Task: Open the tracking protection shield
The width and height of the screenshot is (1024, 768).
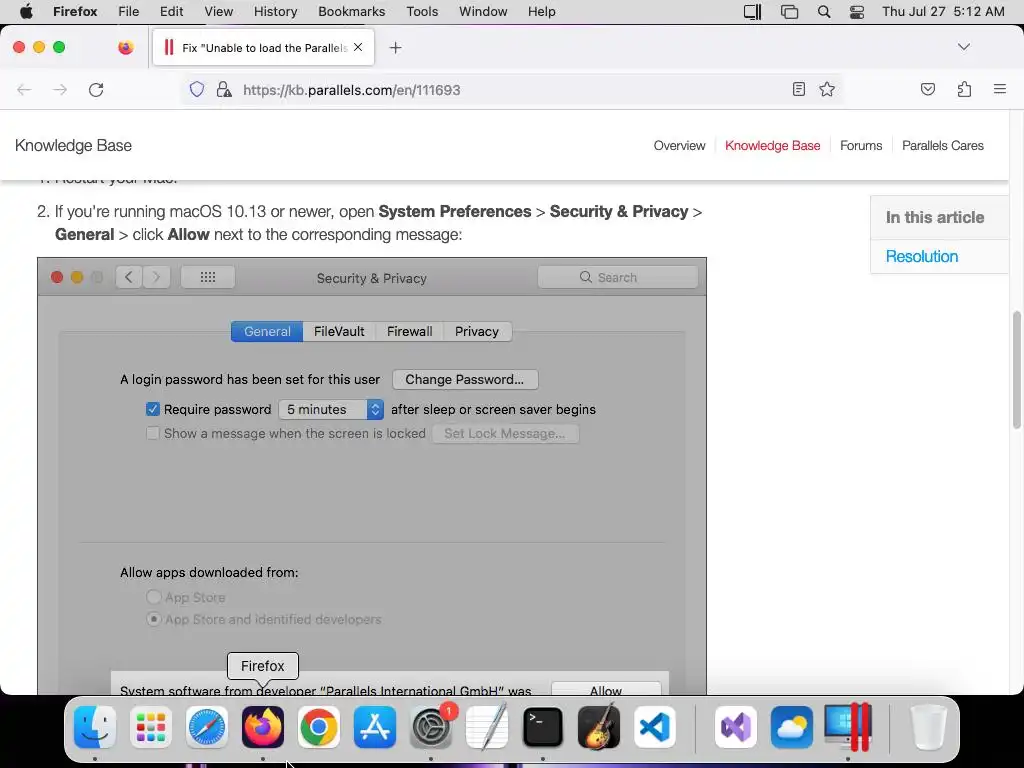Action: (x=197, y=89)
